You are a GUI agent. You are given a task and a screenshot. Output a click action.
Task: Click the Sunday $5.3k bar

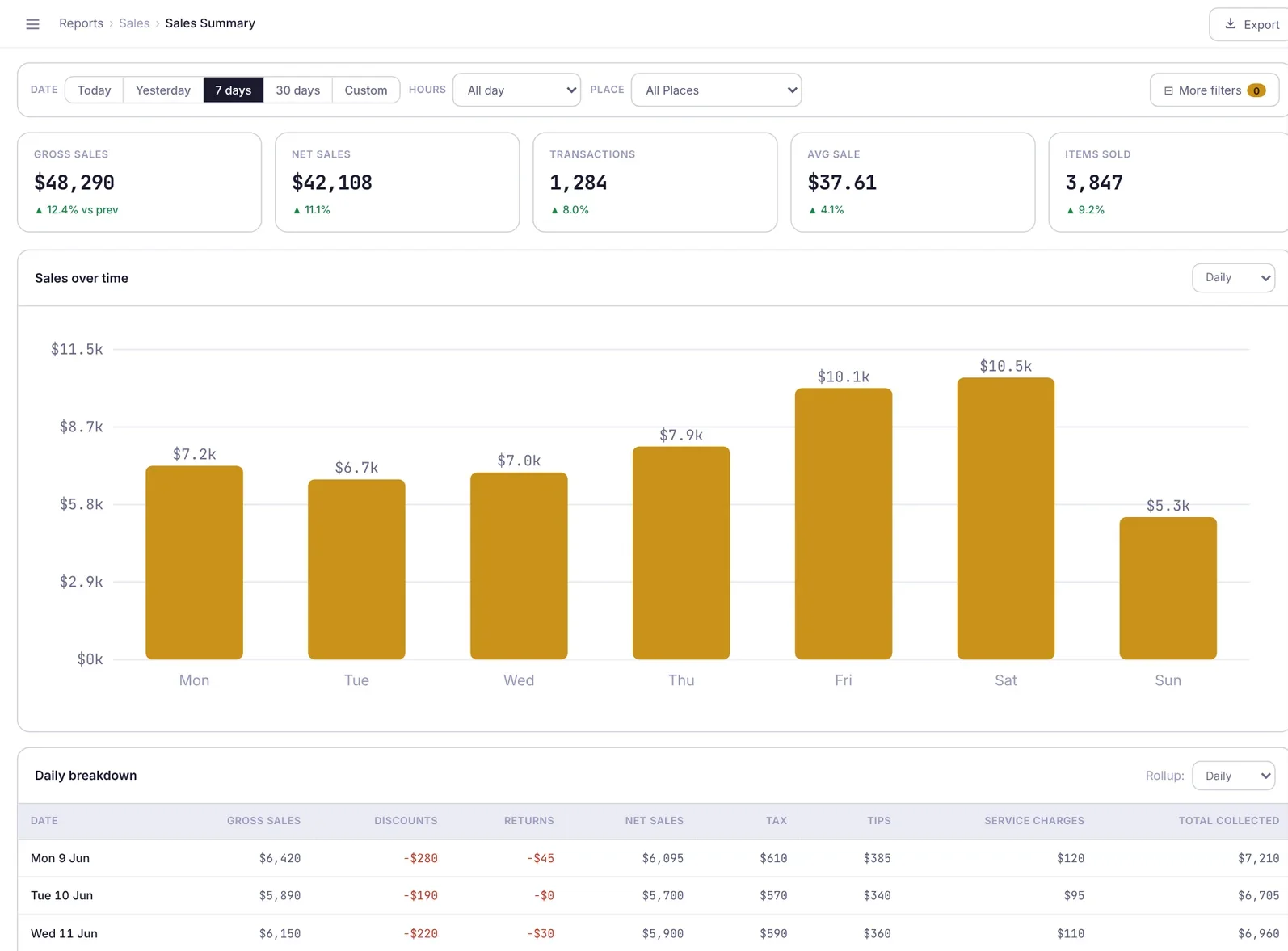pos(1168,588)
